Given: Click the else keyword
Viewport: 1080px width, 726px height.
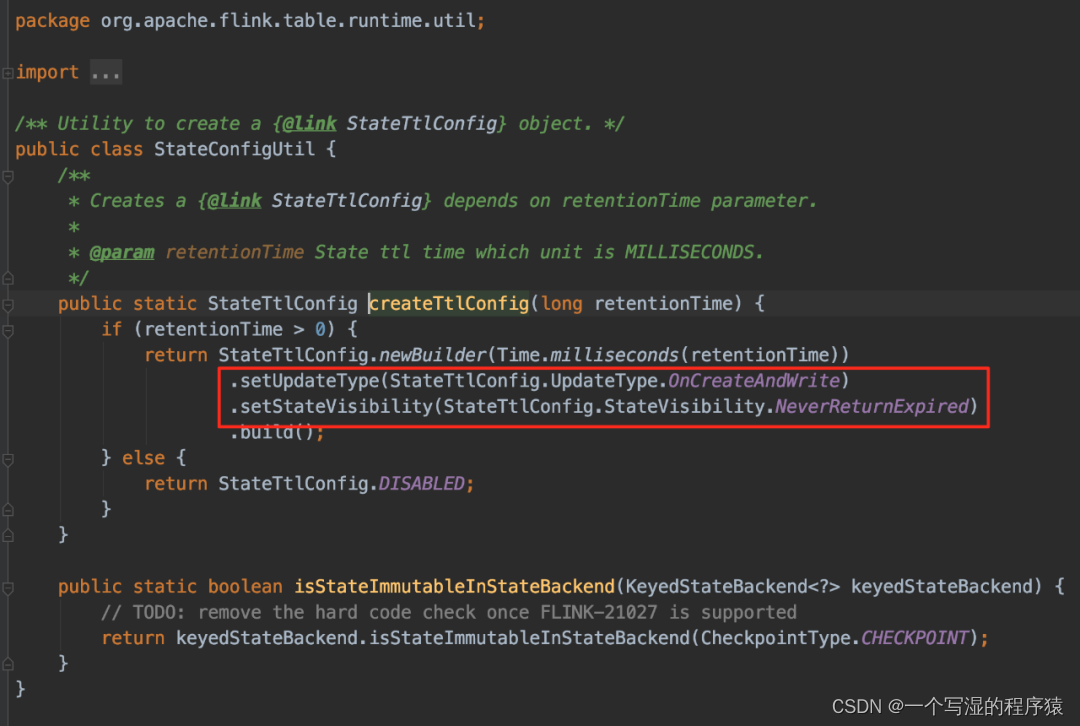Looking at the screenshot, I should coord(143,458).
